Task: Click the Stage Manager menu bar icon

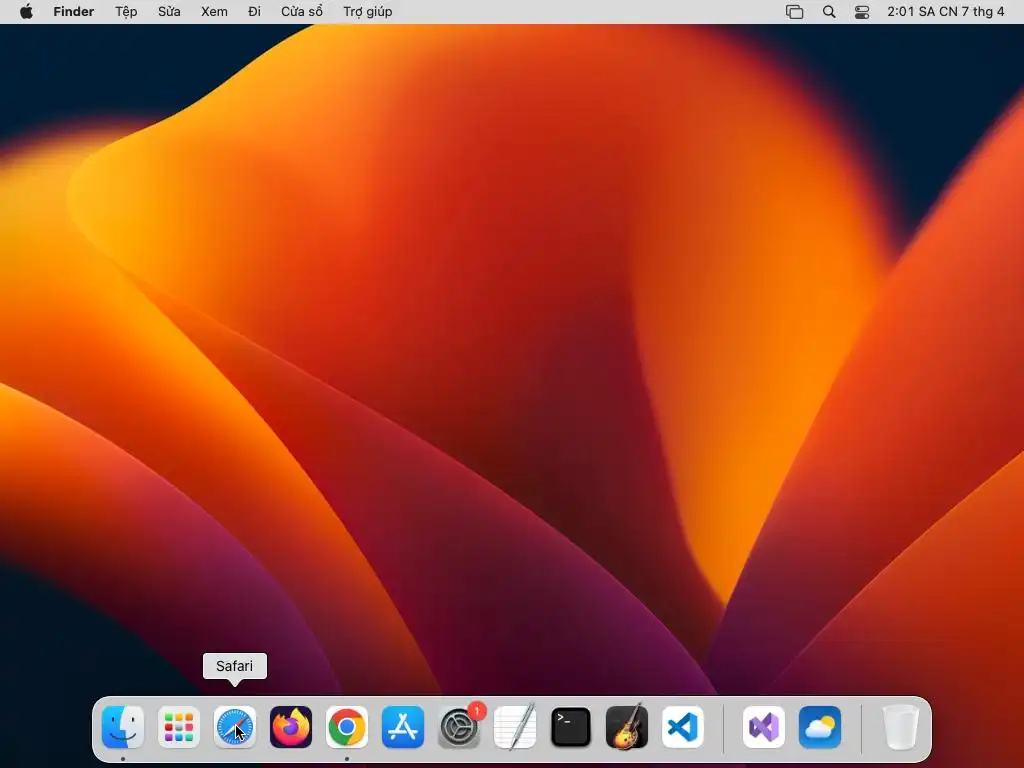Action: [x=795, y=12]
